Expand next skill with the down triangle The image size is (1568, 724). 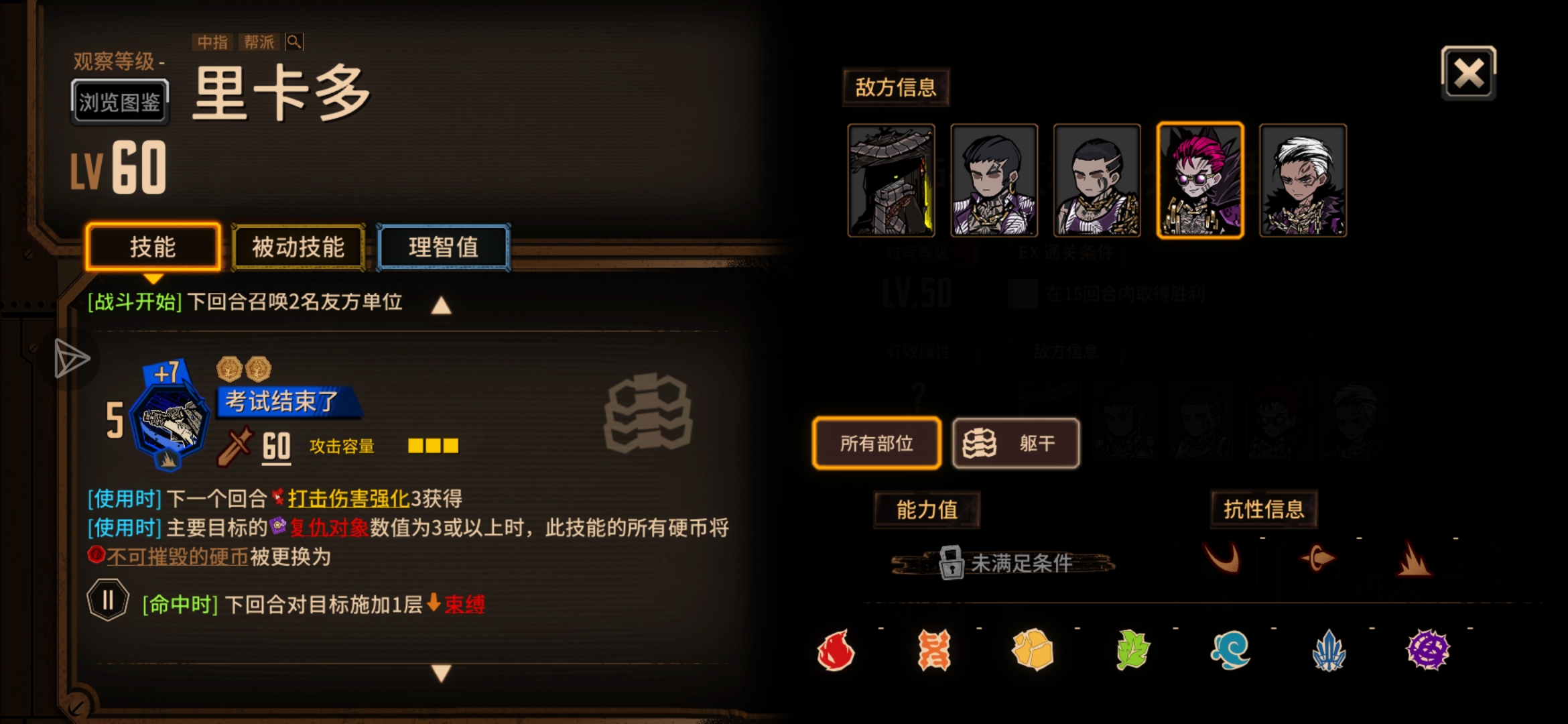(x=441, y=673)
